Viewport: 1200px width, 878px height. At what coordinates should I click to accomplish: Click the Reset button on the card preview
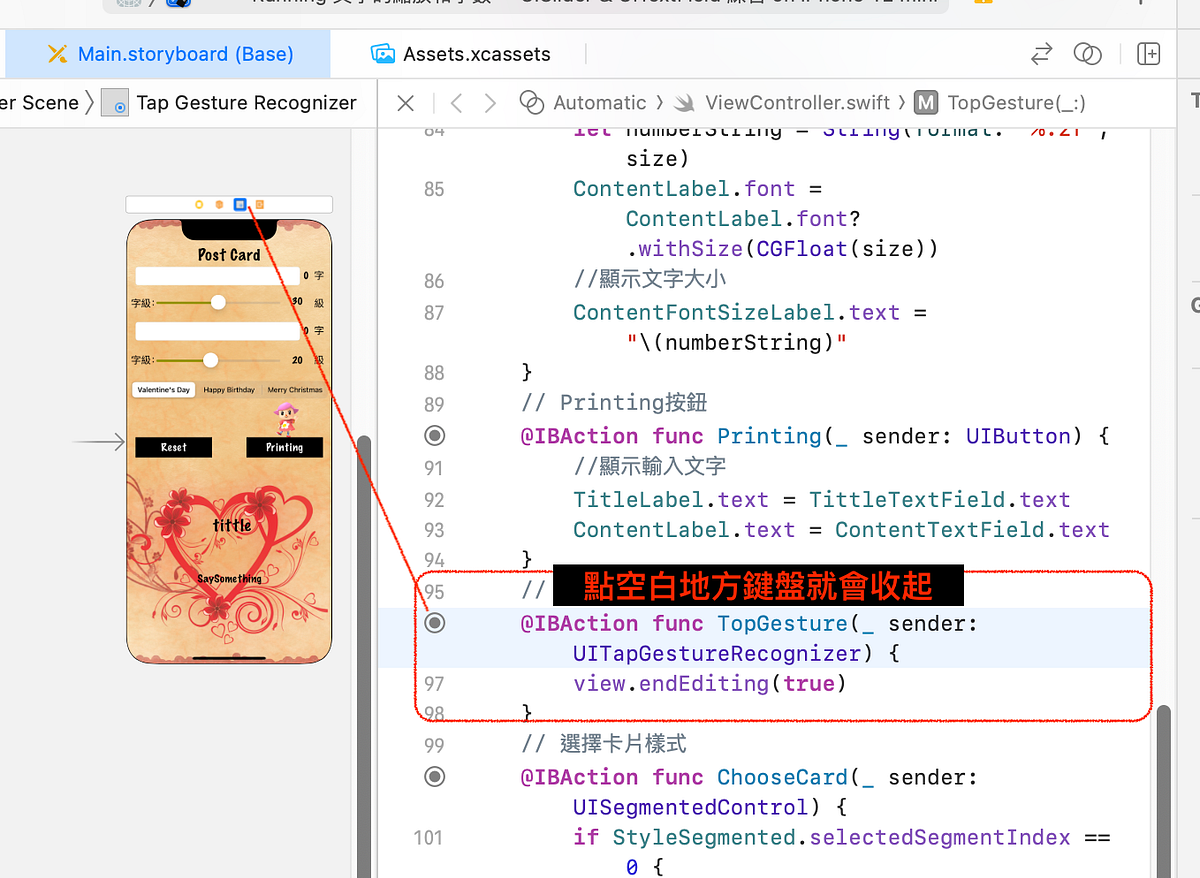pyautogui.click(x=173, y=447)
